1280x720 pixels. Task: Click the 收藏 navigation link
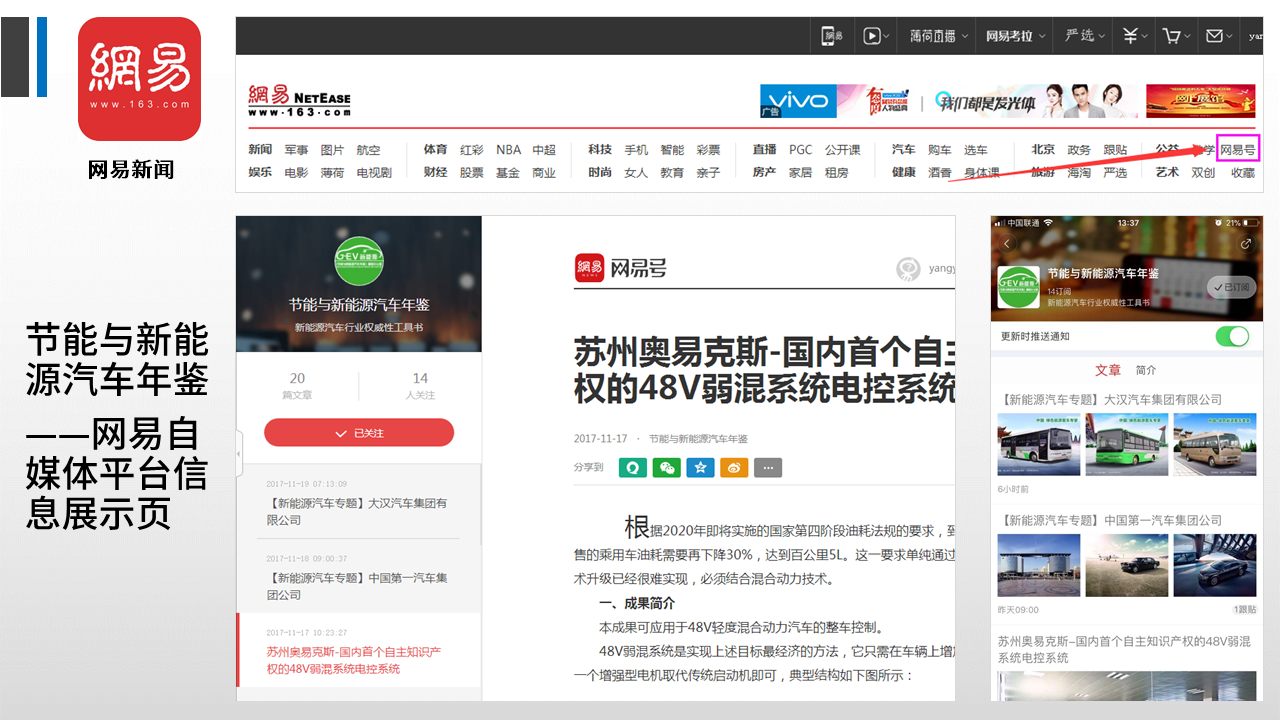click(x=1243, y=172)
